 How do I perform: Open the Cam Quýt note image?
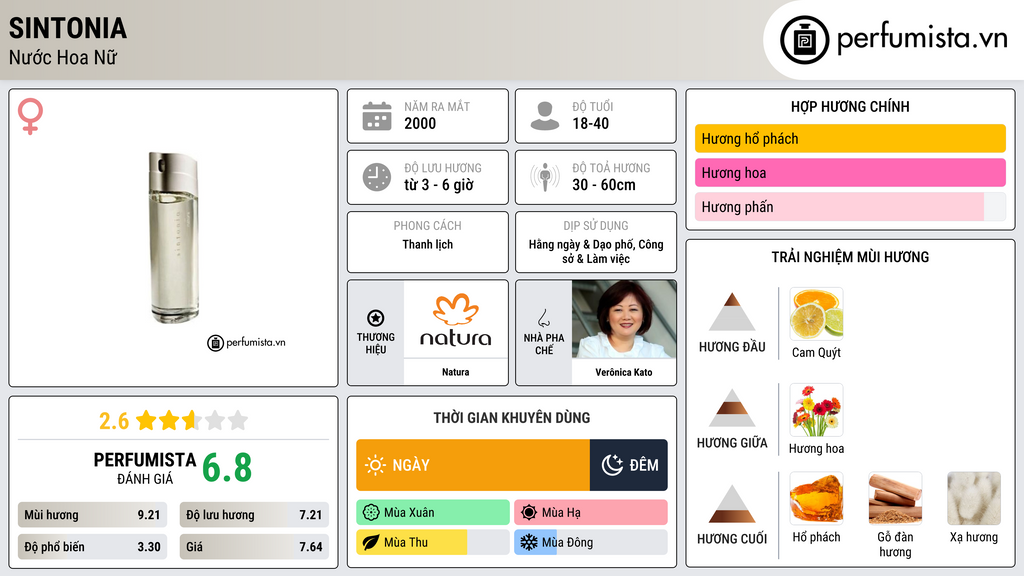(816, 314)
